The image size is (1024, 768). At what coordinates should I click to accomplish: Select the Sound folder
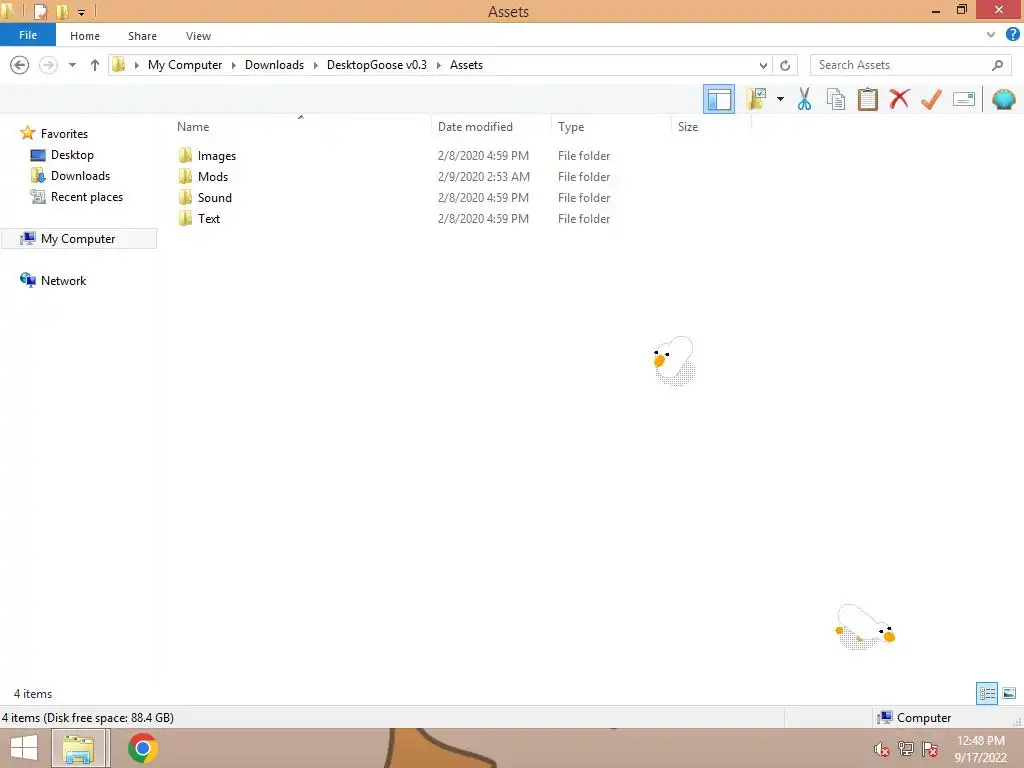point(215,197)
